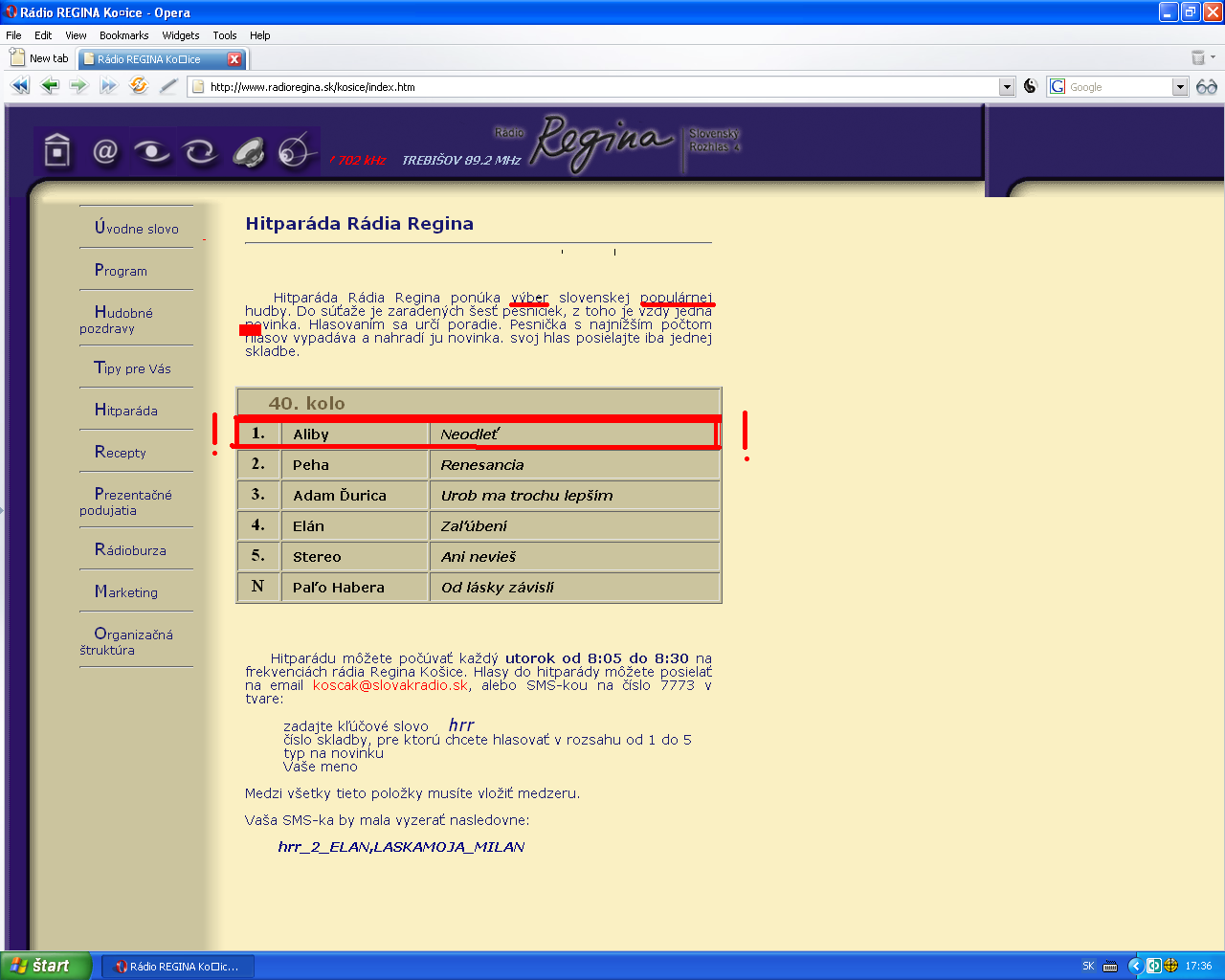
Task: Open the Edit menu
Action: tap(43, 35)
